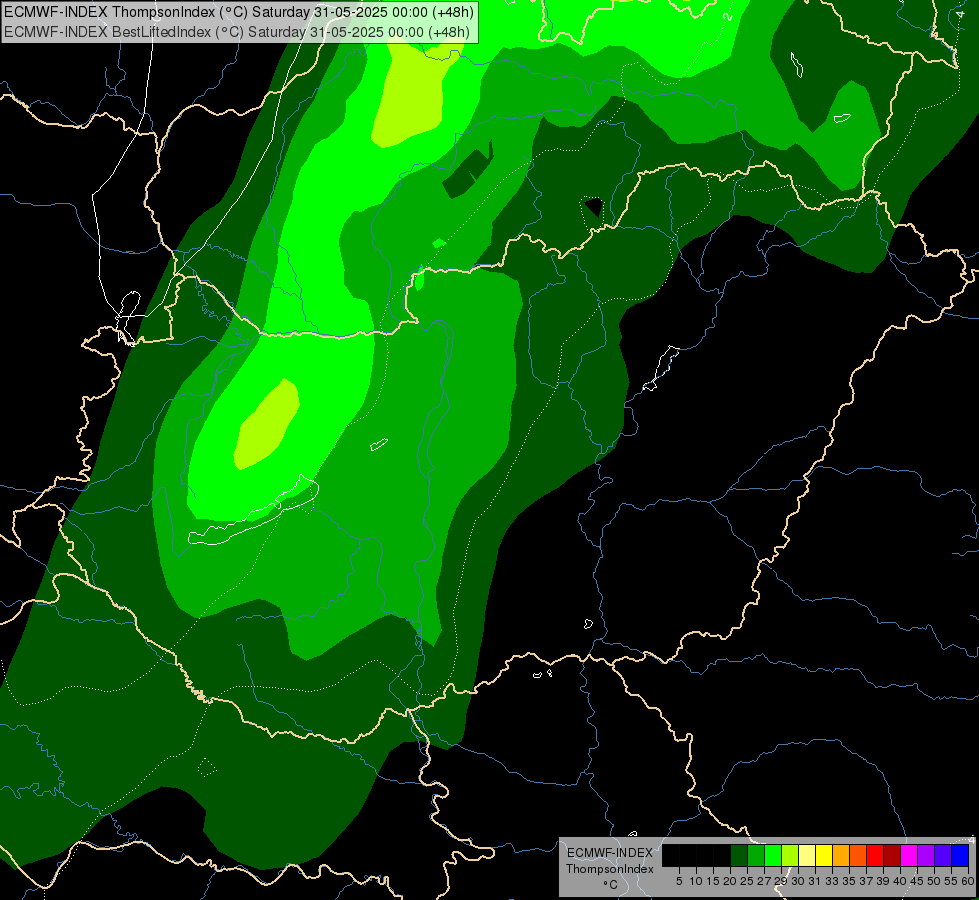Select the bright green 27–29 legend swatch

[x=773, y=855]
